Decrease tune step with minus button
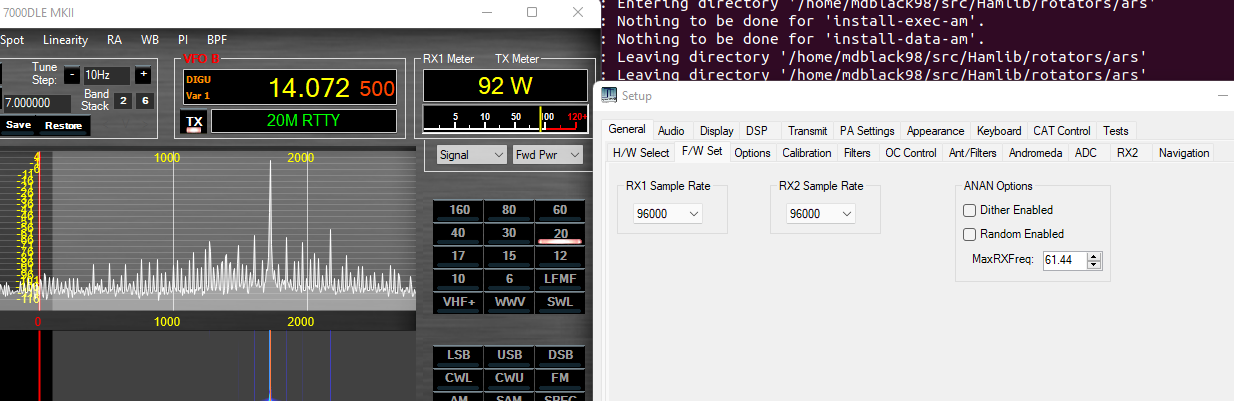1234x401 pixels. 72,75
